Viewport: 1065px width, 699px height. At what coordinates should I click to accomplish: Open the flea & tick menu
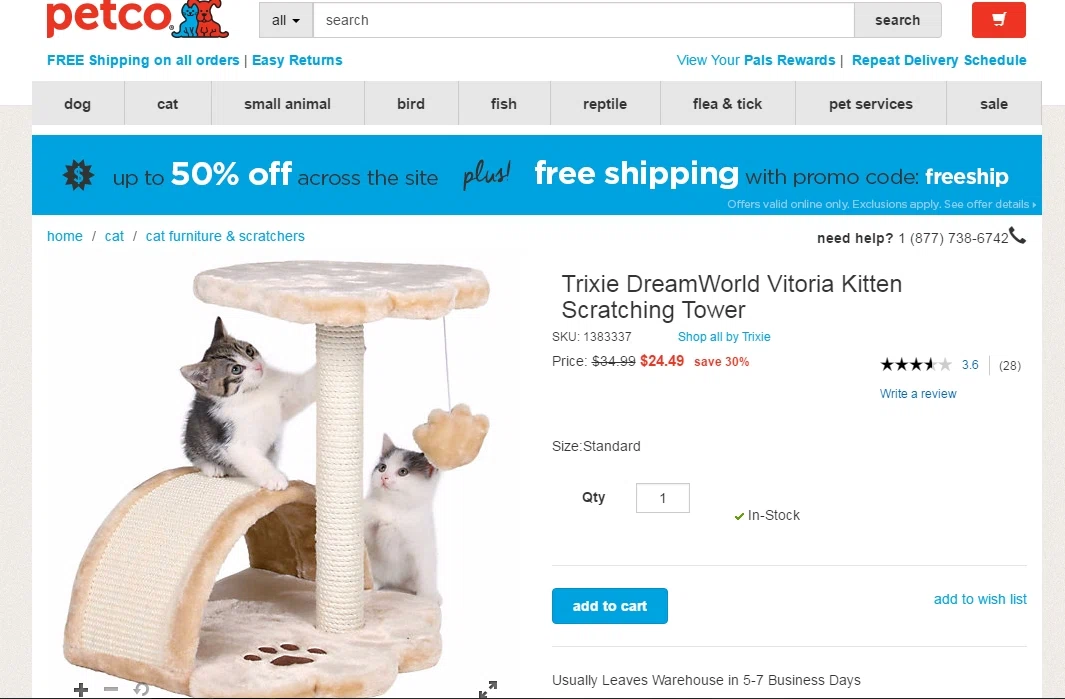pyautogui.click(x=727, y=104)
